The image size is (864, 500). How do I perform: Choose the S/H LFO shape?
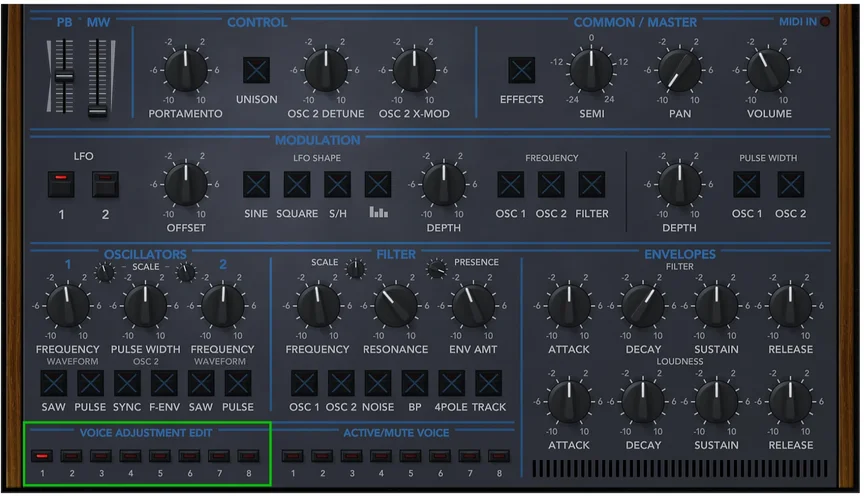(337, 184)
